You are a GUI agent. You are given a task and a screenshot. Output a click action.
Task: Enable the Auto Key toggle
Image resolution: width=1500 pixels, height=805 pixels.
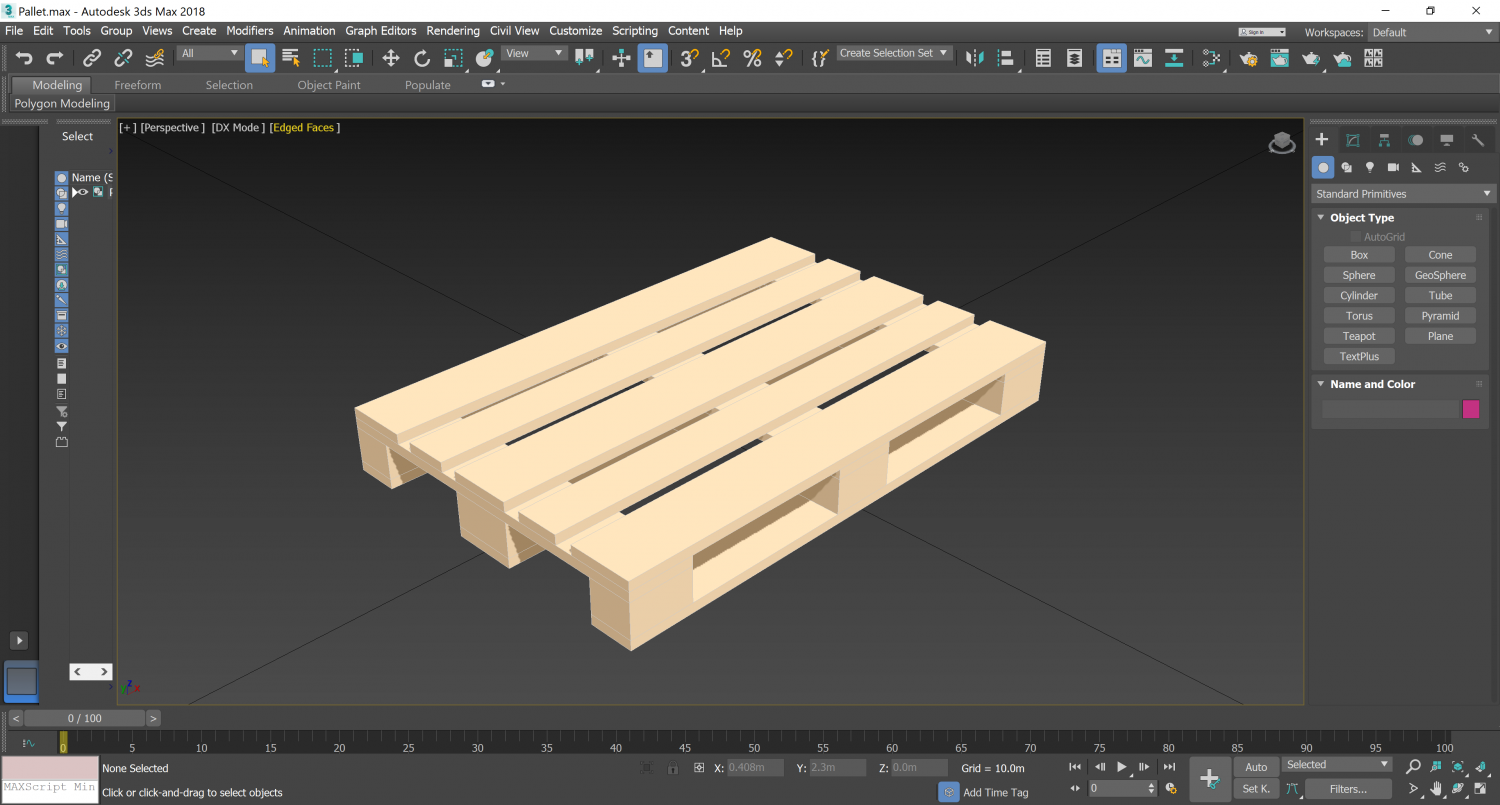[1256, 766]
